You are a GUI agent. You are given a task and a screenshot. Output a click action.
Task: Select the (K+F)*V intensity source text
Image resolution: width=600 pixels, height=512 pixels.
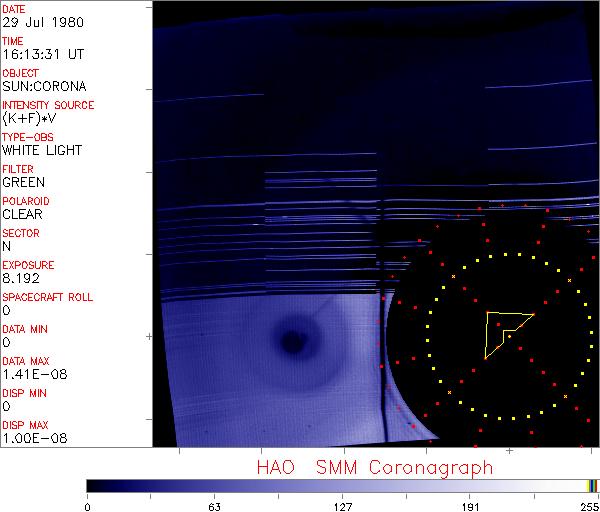[x=31, y=118]
